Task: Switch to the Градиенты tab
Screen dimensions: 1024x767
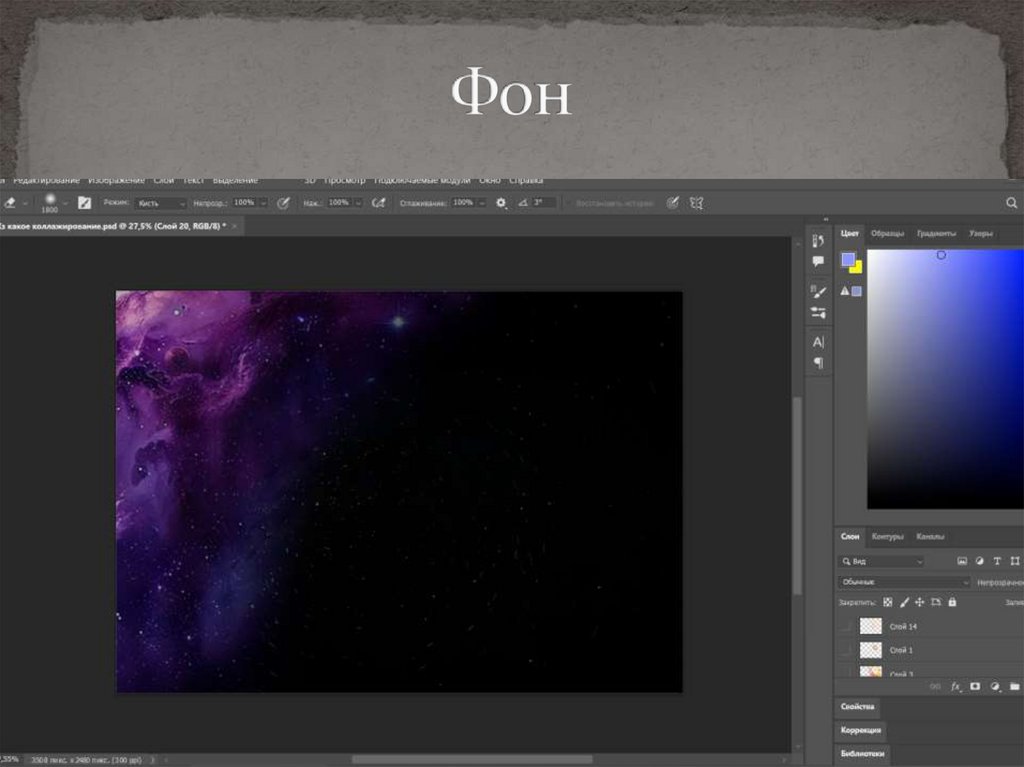Action: (936, 233)
